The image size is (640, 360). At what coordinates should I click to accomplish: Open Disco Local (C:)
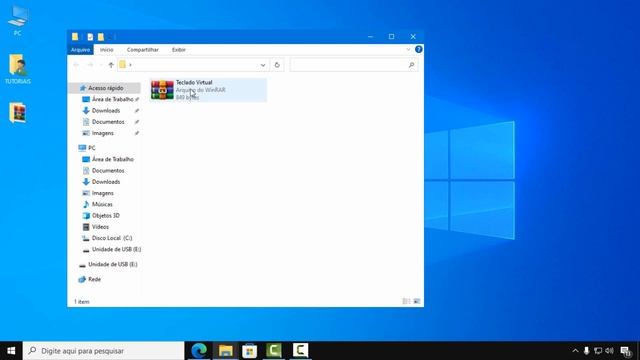click(112, 238)
